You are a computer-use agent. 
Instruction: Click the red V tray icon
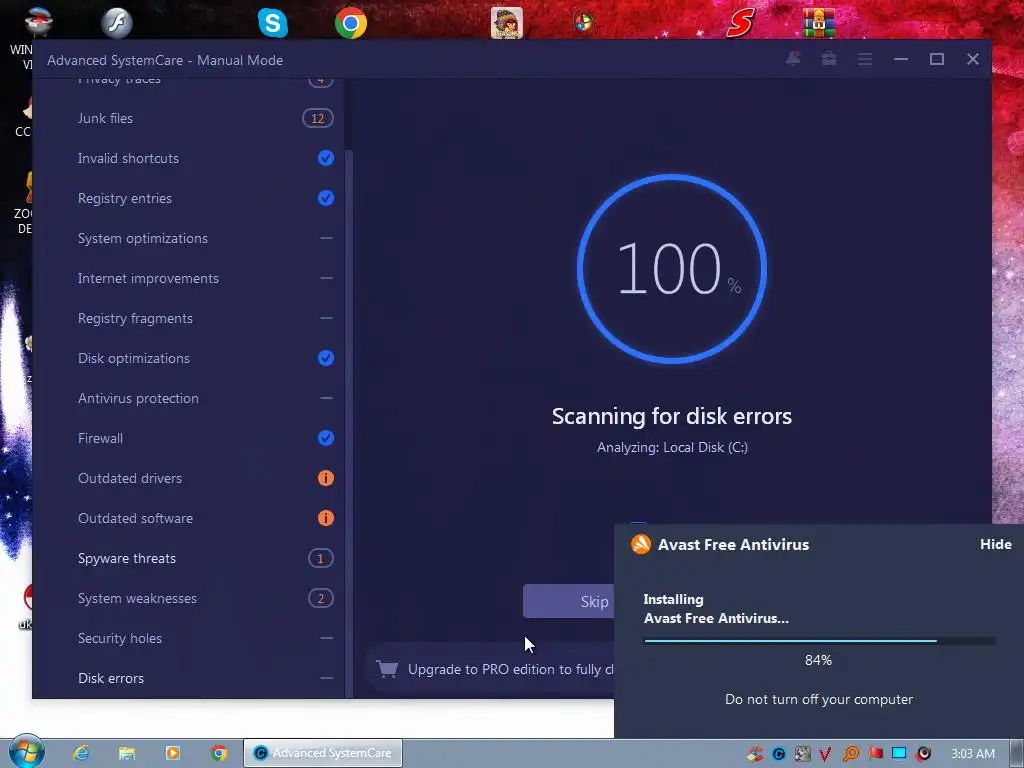pyautogui.click(x=825, y=754)
